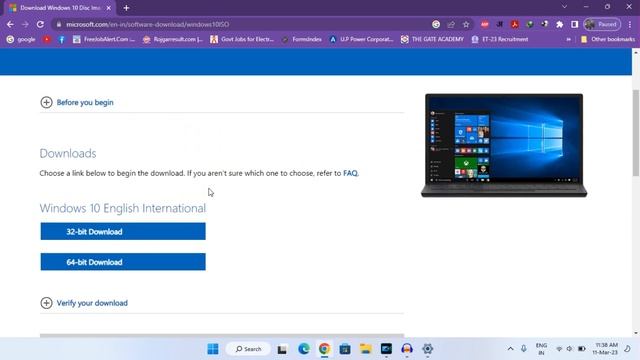The image size is (640, 360).
Task: Open Task View on the taskbar
Action: 282,349
